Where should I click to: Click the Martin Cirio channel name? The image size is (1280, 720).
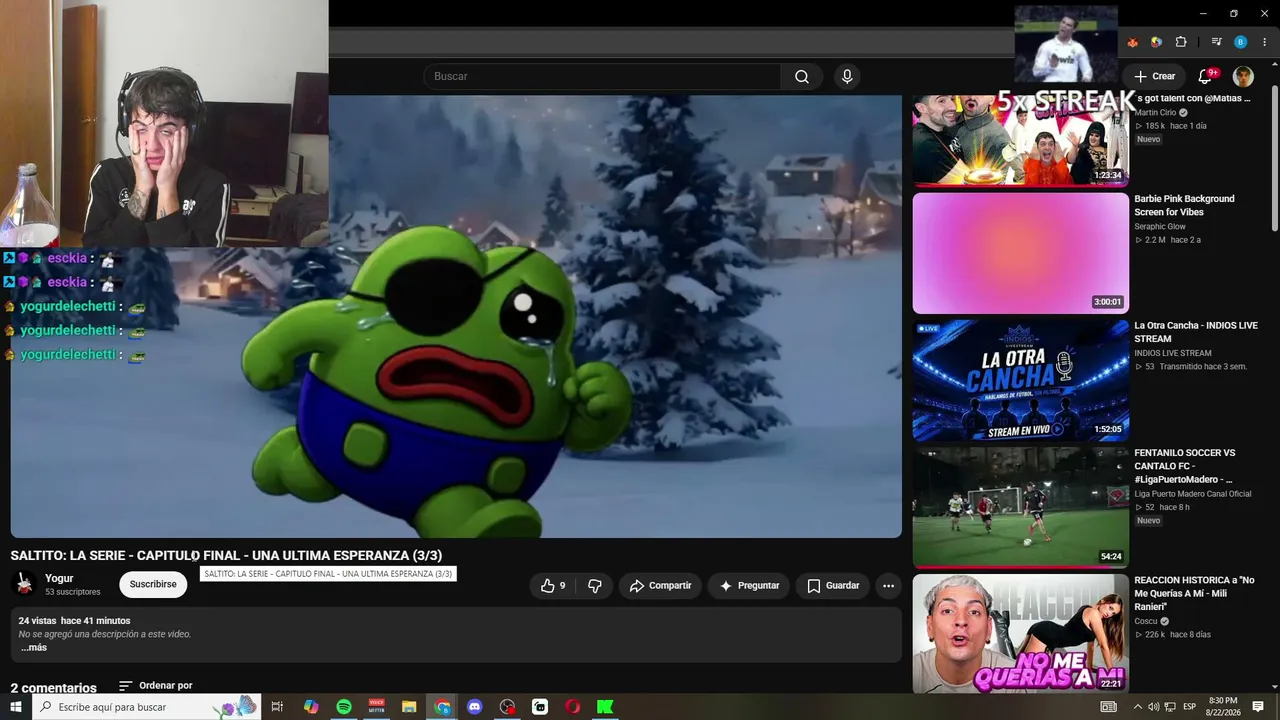(1155, 113)
